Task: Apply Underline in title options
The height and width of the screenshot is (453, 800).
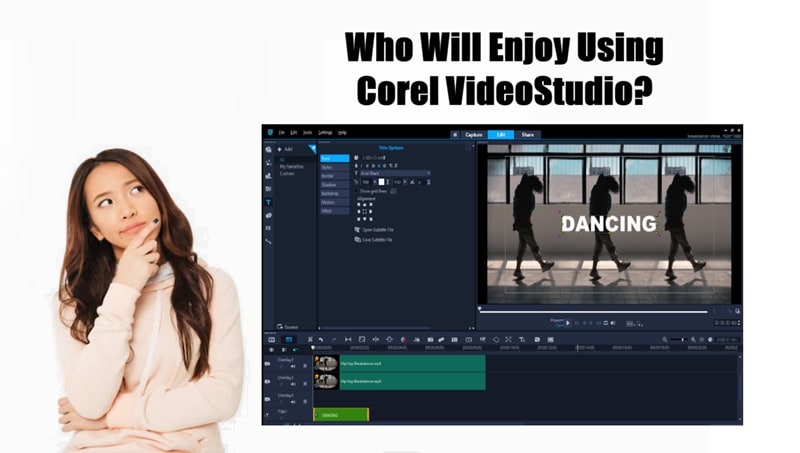Action: pyautogui.click(x=367, y=166)
